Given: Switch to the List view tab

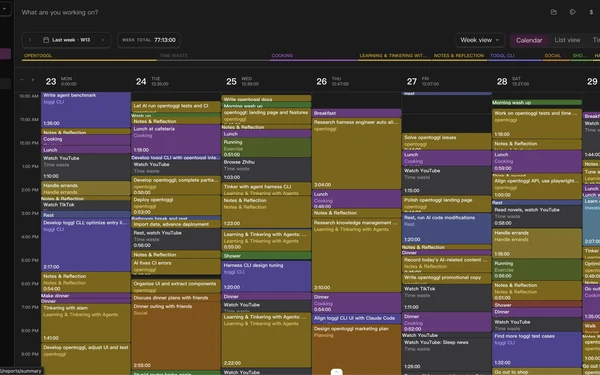Looking at the screenshot, I should [x=567, y=40].
